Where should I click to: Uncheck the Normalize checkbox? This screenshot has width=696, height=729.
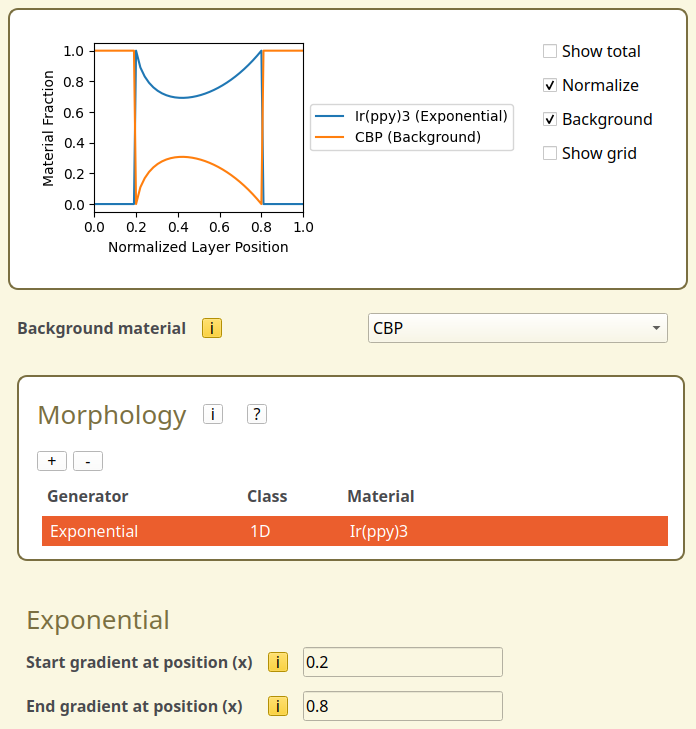tap(550, 85)
